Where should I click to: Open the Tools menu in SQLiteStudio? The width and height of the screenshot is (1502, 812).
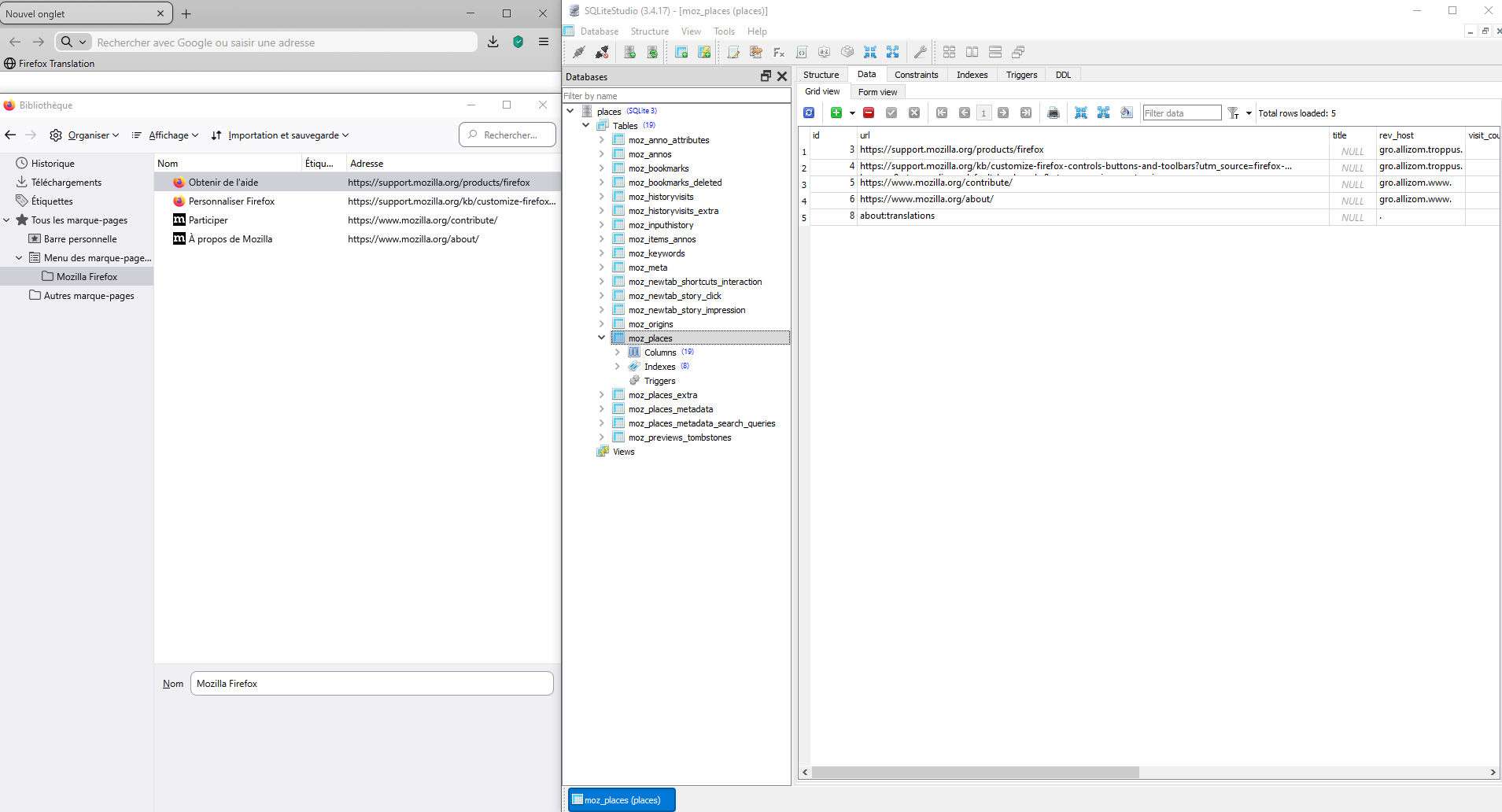(724, 31)
